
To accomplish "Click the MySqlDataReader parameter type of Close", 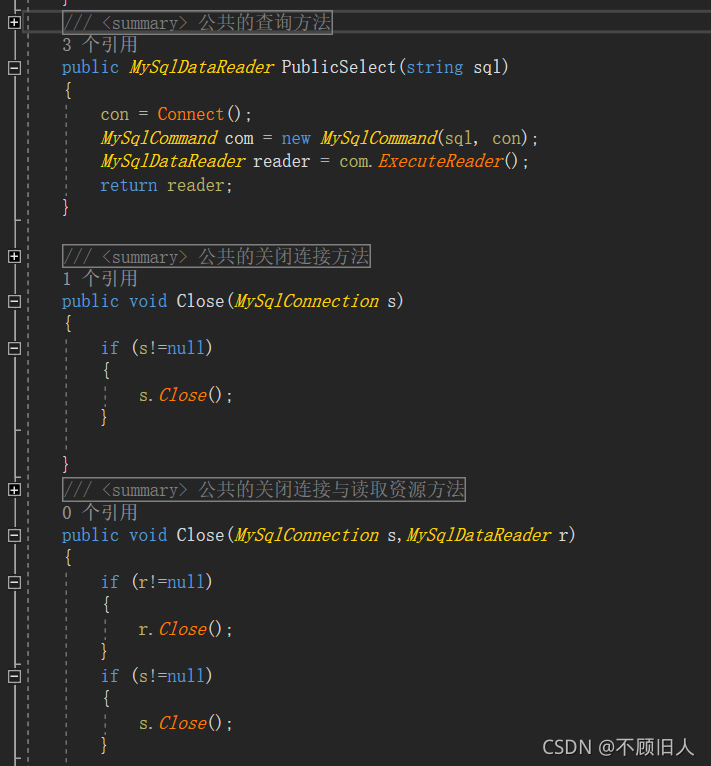I will (x=479, y=535).
